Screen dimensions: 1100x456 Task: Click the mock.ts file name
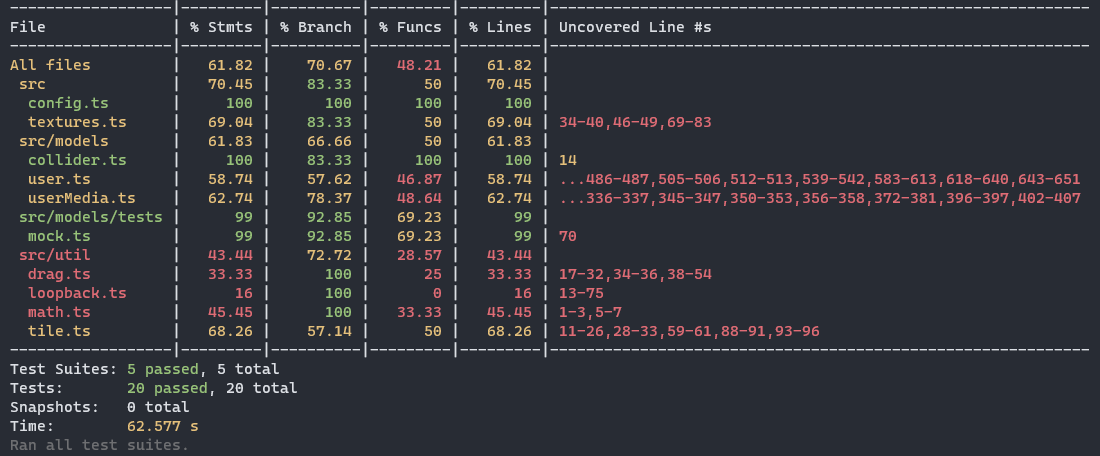tap(59, 236)
